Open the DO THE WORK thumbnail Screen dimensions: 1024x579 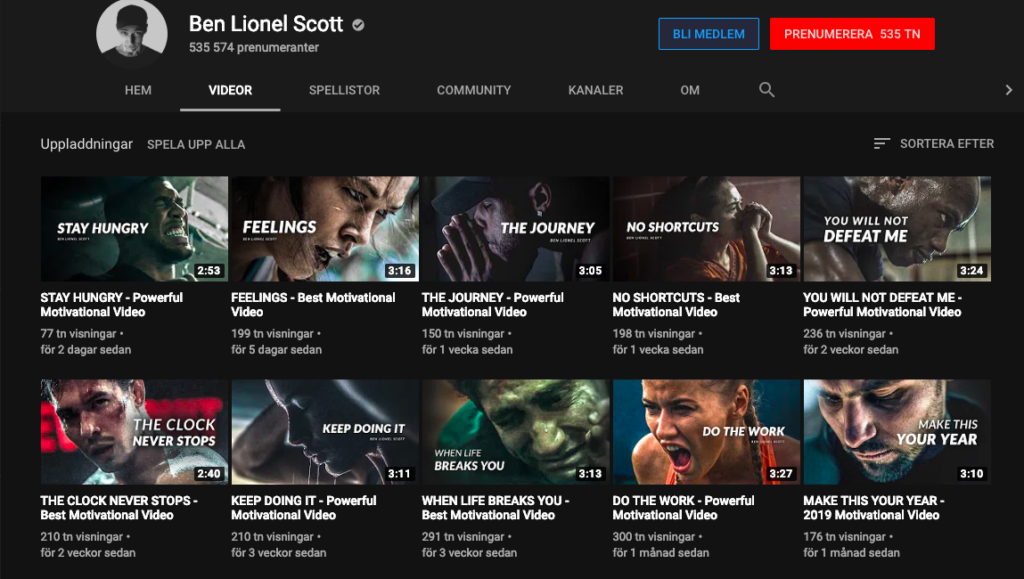[x=706, y=432]
